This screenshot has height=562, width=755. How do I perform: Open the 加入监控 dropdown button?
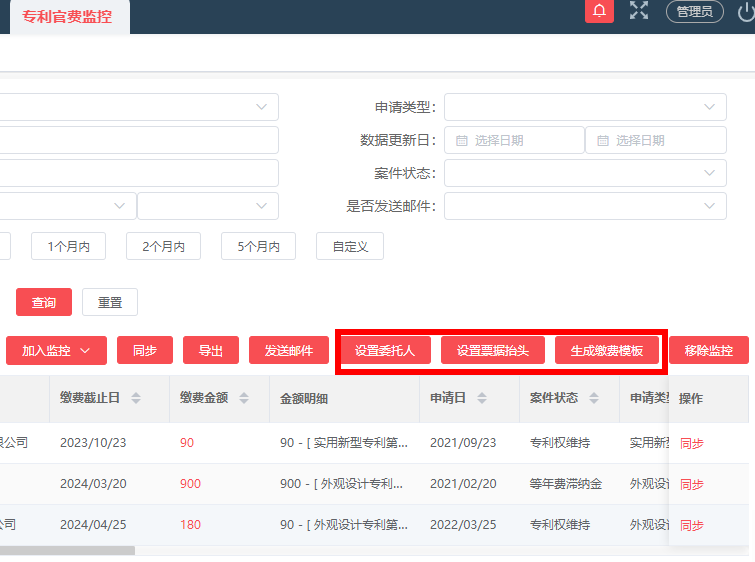[56, 351]
